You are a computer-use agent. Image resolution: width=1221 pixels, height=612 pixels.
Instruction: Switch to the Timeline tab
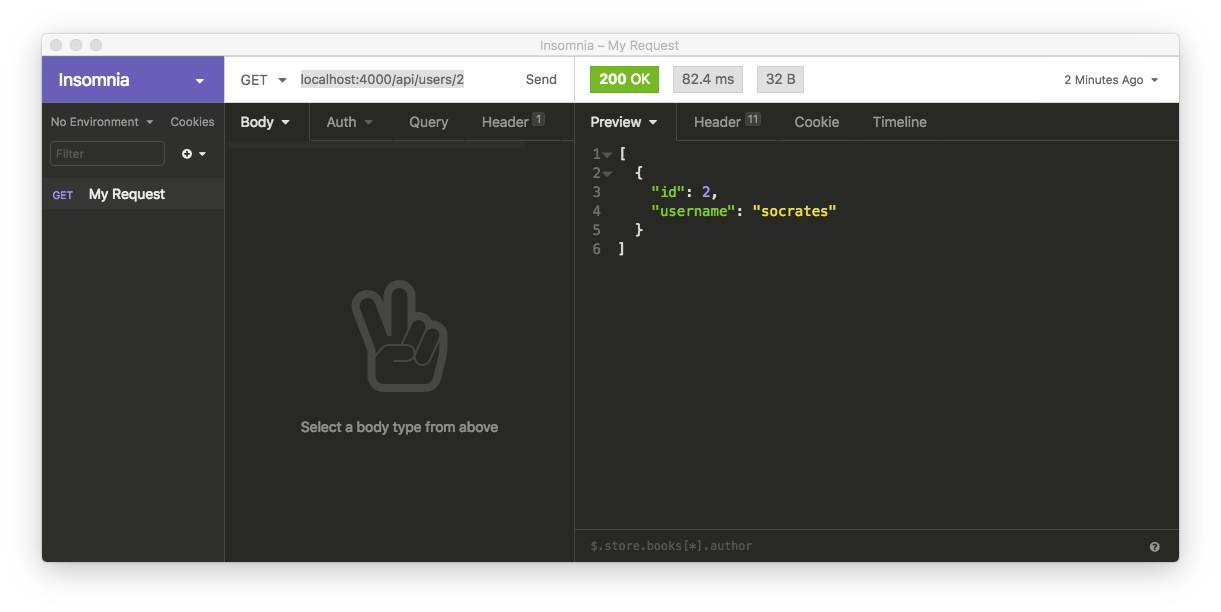[x=898, y=121]
